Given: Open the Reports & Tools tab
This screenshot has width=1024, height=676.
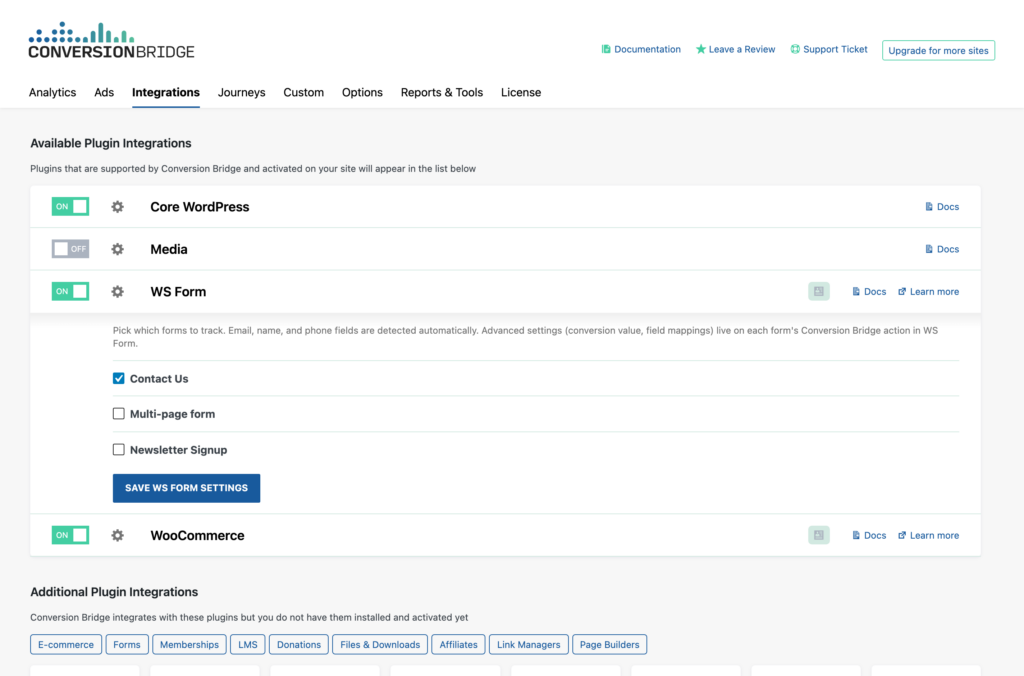Looking at the screenshot, I should [x=442, y=92].
